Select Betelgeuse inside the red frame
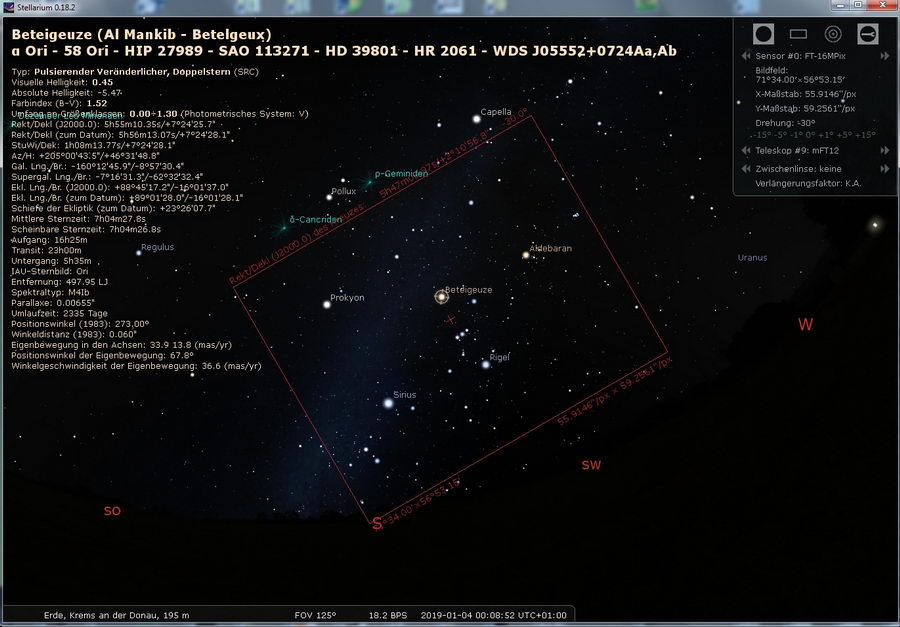 pos(440,296)
